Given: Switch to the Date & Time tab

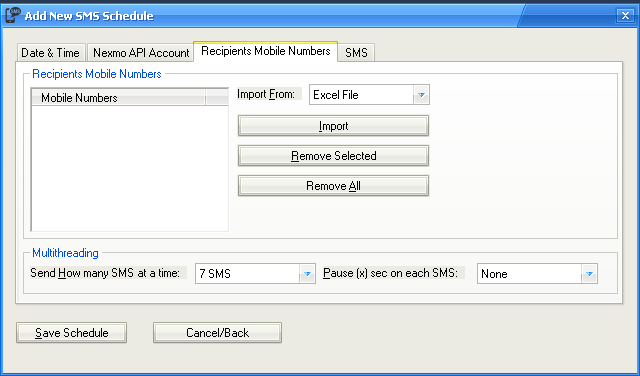Looking at the screenshot, I should coord(51,53).
